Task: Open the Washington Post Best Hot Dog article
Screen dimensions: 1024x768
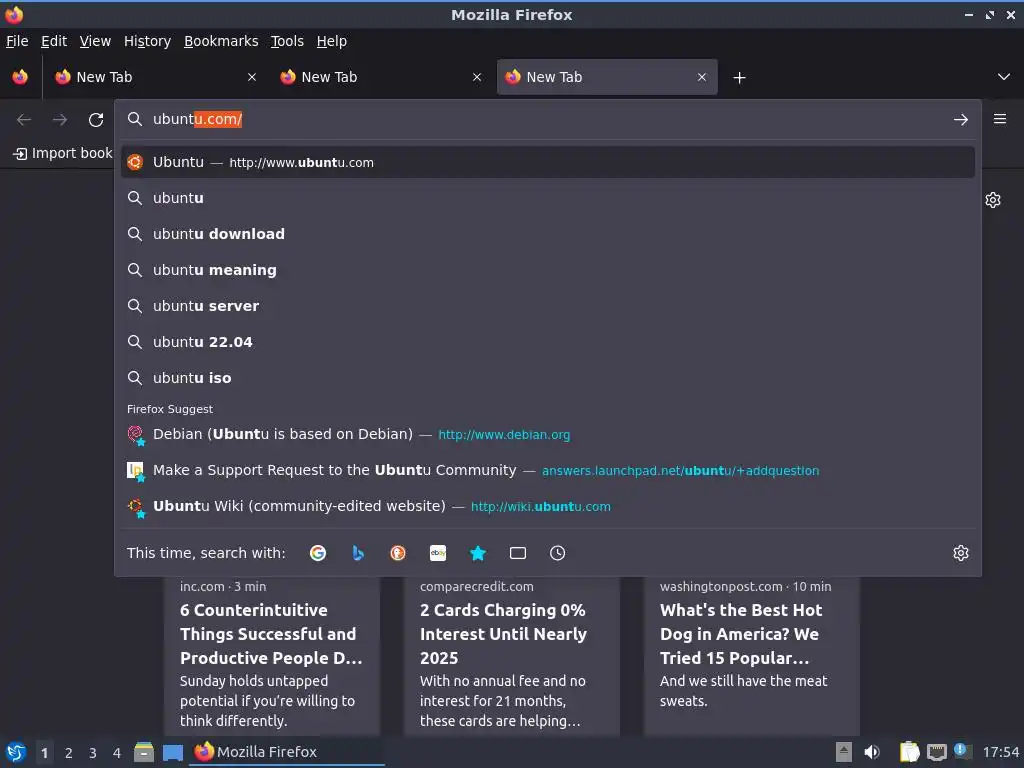Action: (x=752, y=656)
